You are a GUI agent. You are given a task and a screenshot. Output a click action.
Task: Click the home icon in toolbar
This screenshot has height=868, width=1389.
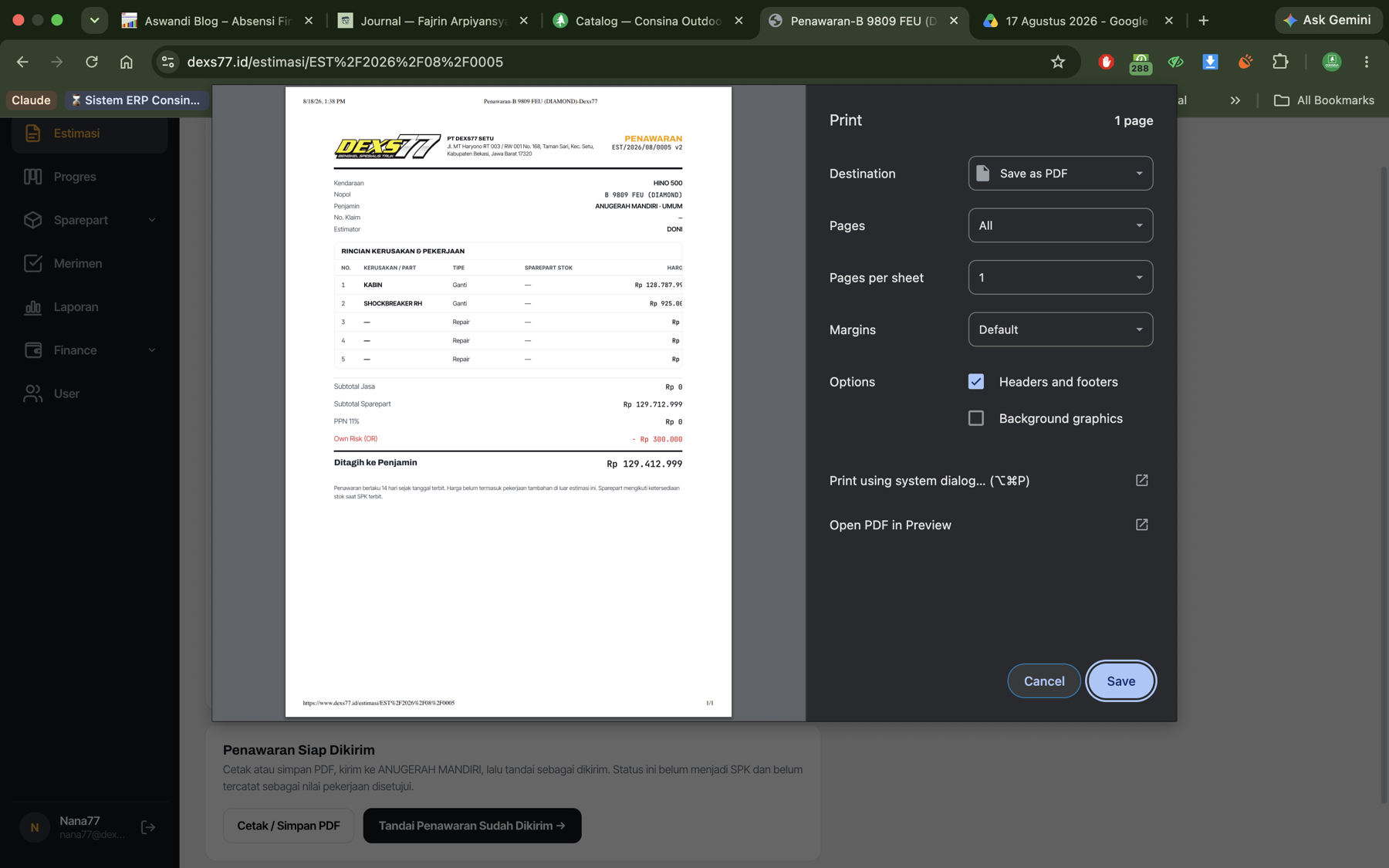[127, 62]
